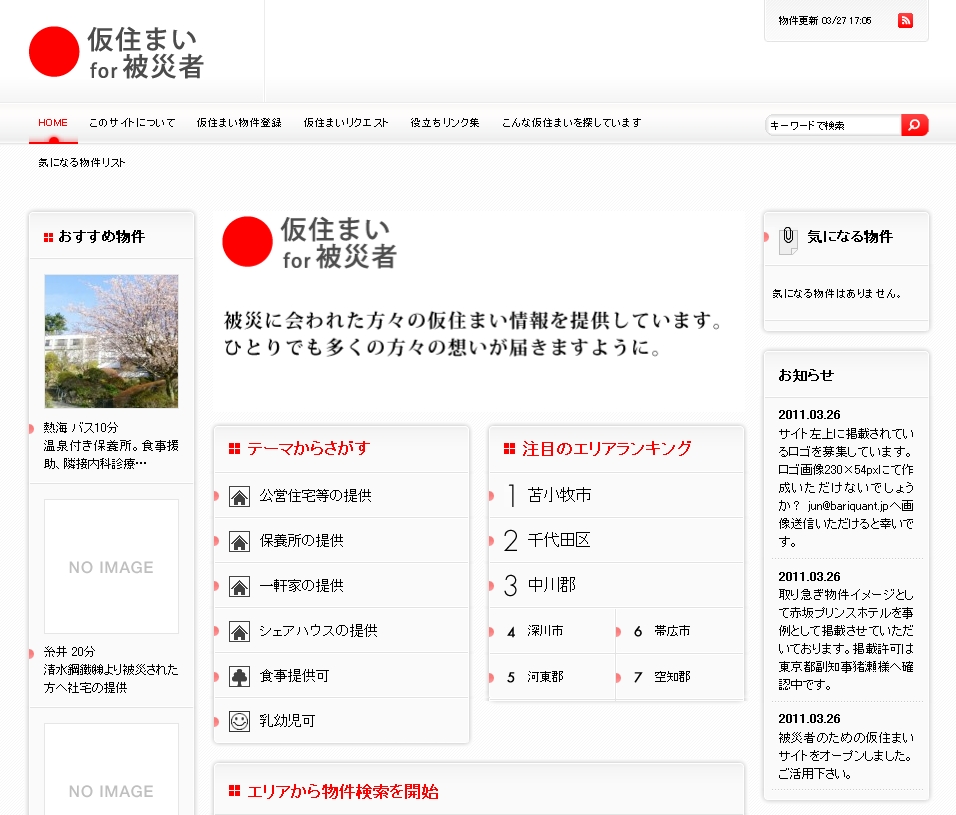Image resolution: width=956 pixels, height=815 pixels.
Task: Open the cherry blossom property thumbnail
Action: (111, 341)
